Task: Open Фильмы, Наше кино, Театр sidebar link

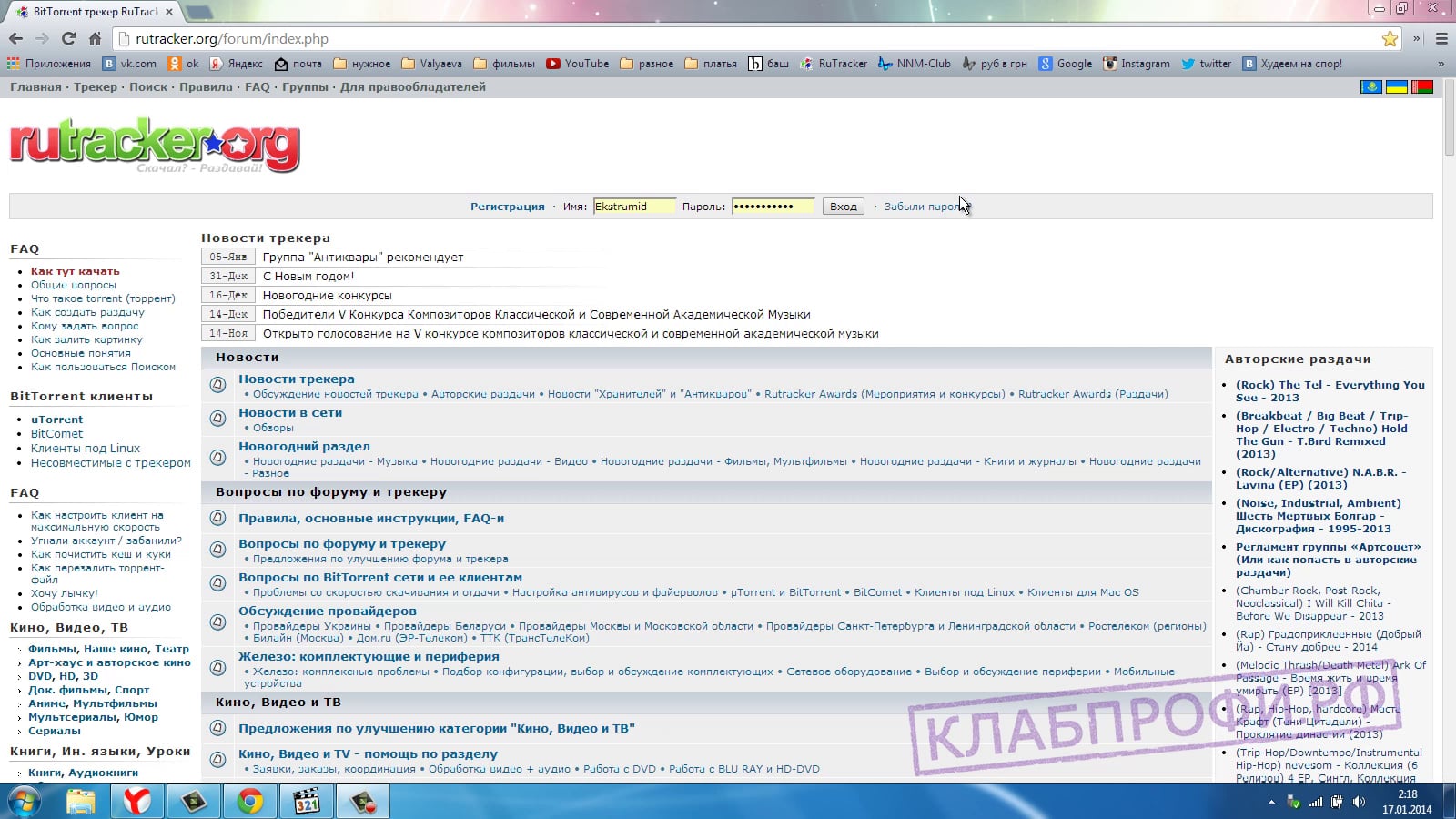Action: pos(108,649)
